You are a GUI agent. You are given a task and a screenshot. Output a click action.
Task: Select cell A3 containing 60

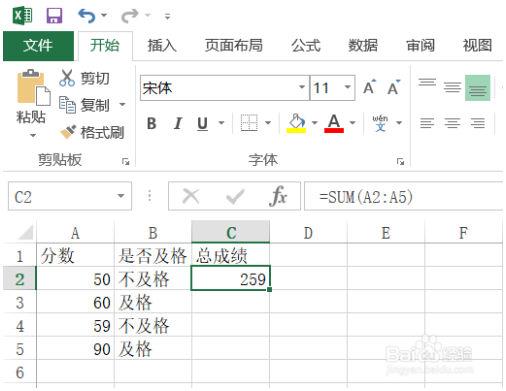point(75,303)
